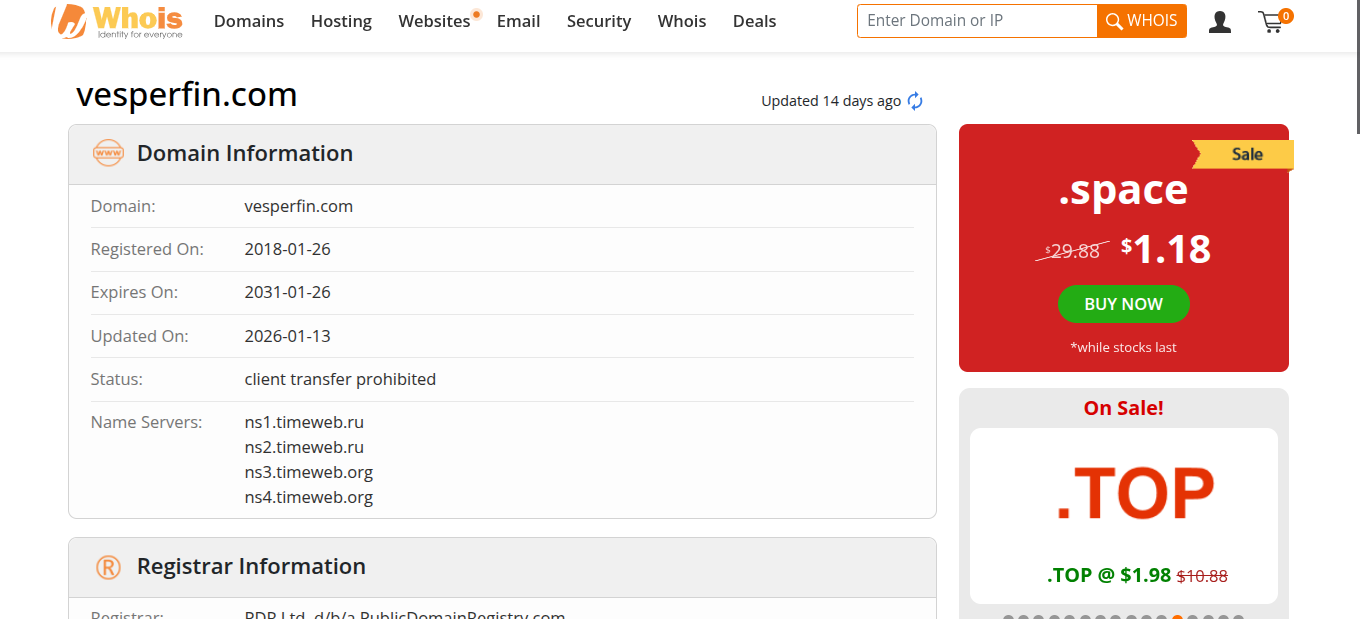Click the Domain Information www icon
The width and height of the screenshot is (1360, 619).
pyautogui.click(x=108, y=153)
